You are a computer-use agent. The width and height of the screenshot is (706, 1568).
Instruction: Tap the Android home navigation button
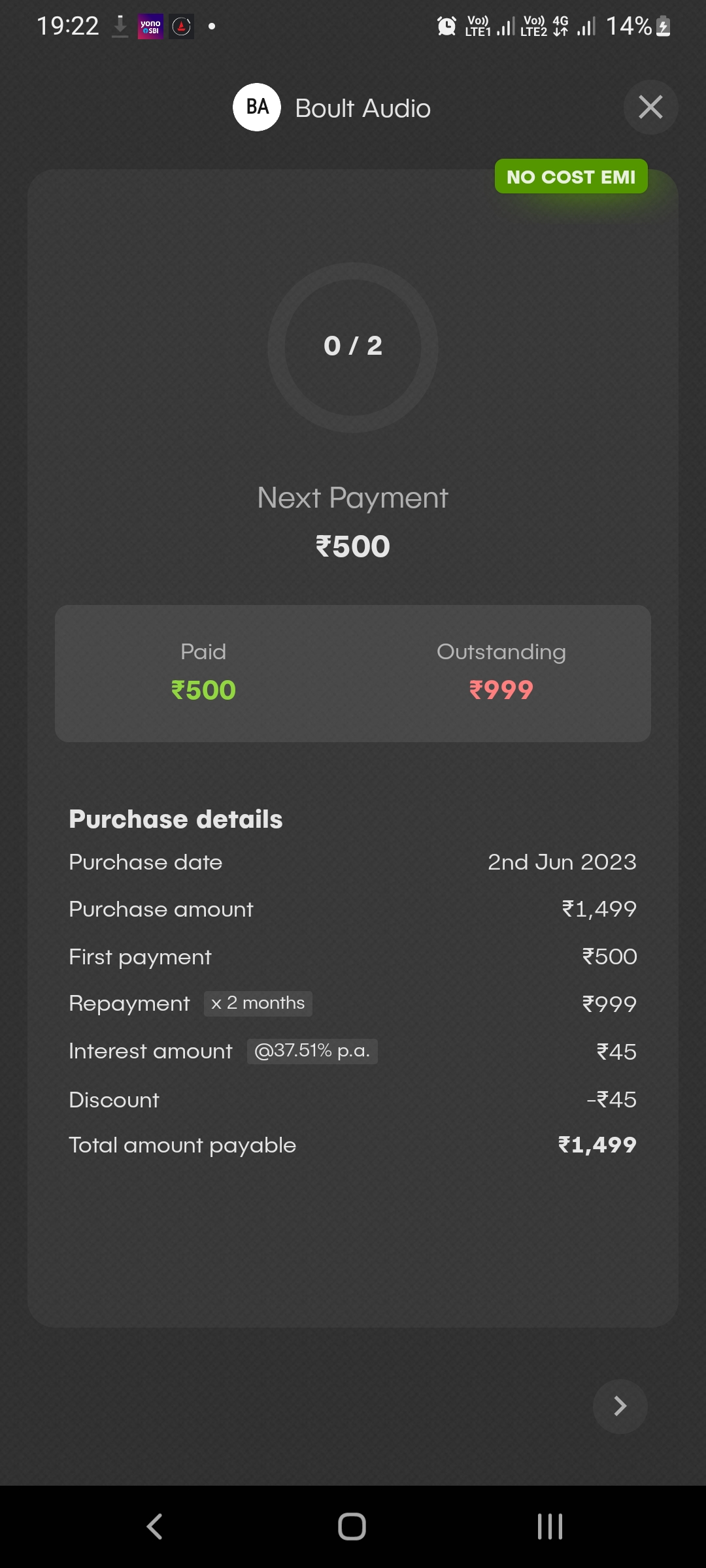tap(352, 1527)
